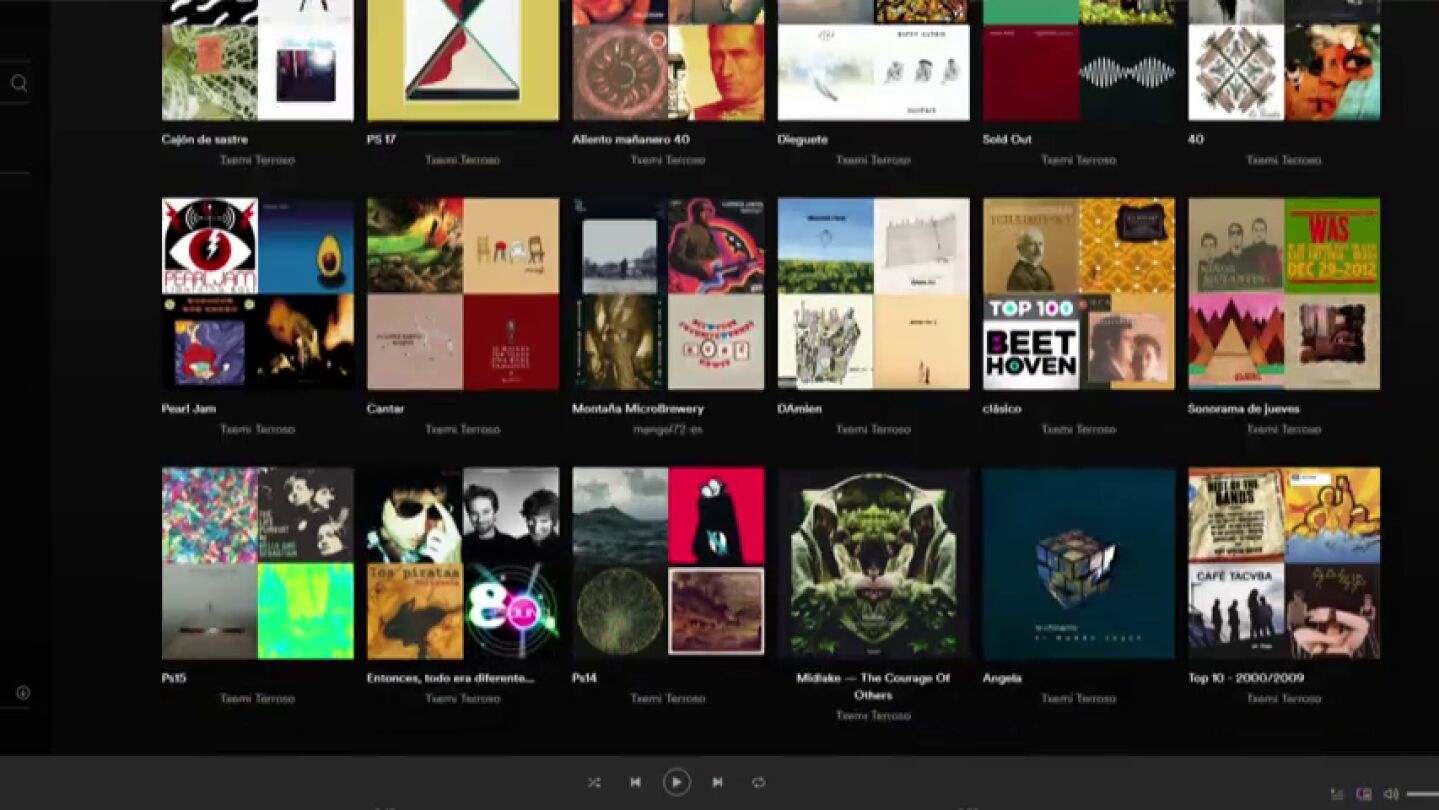Open Txemi Terroso under clásico
The width and height of the screenshot is (1439, 810).
pyautogui.click(x=1079, y=429)
